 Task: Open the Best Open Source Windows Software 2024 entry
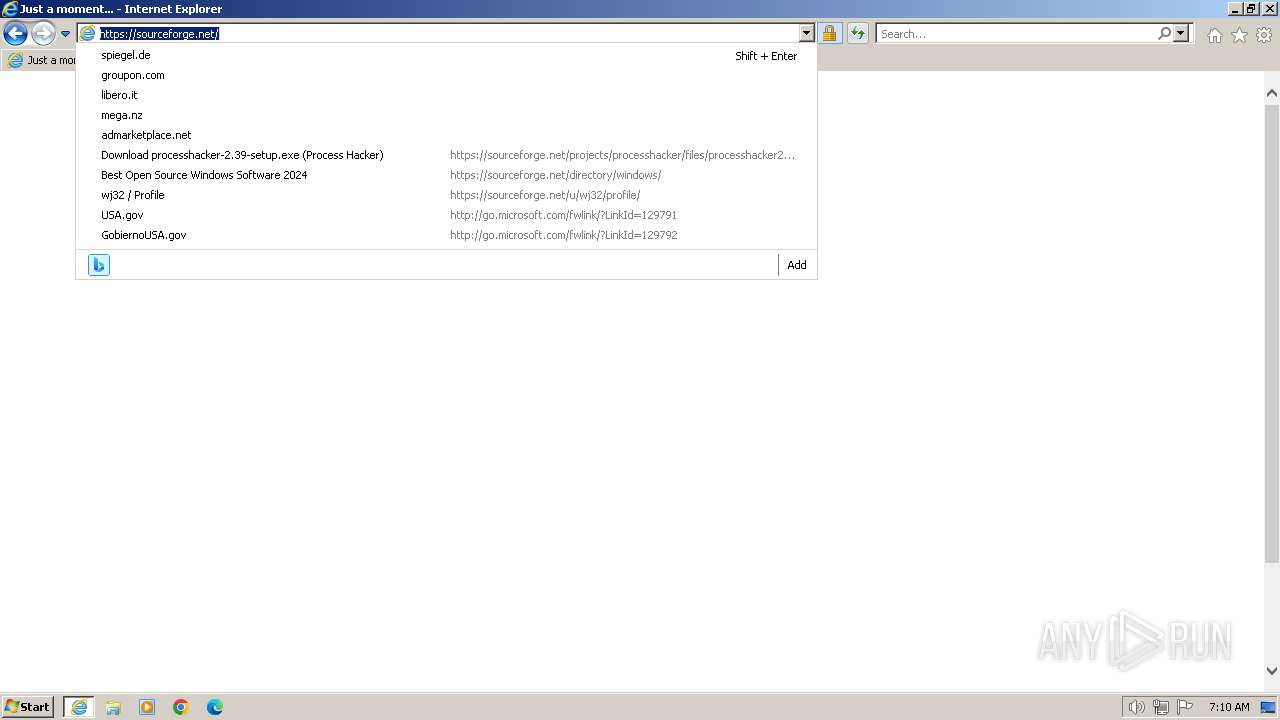446,175
